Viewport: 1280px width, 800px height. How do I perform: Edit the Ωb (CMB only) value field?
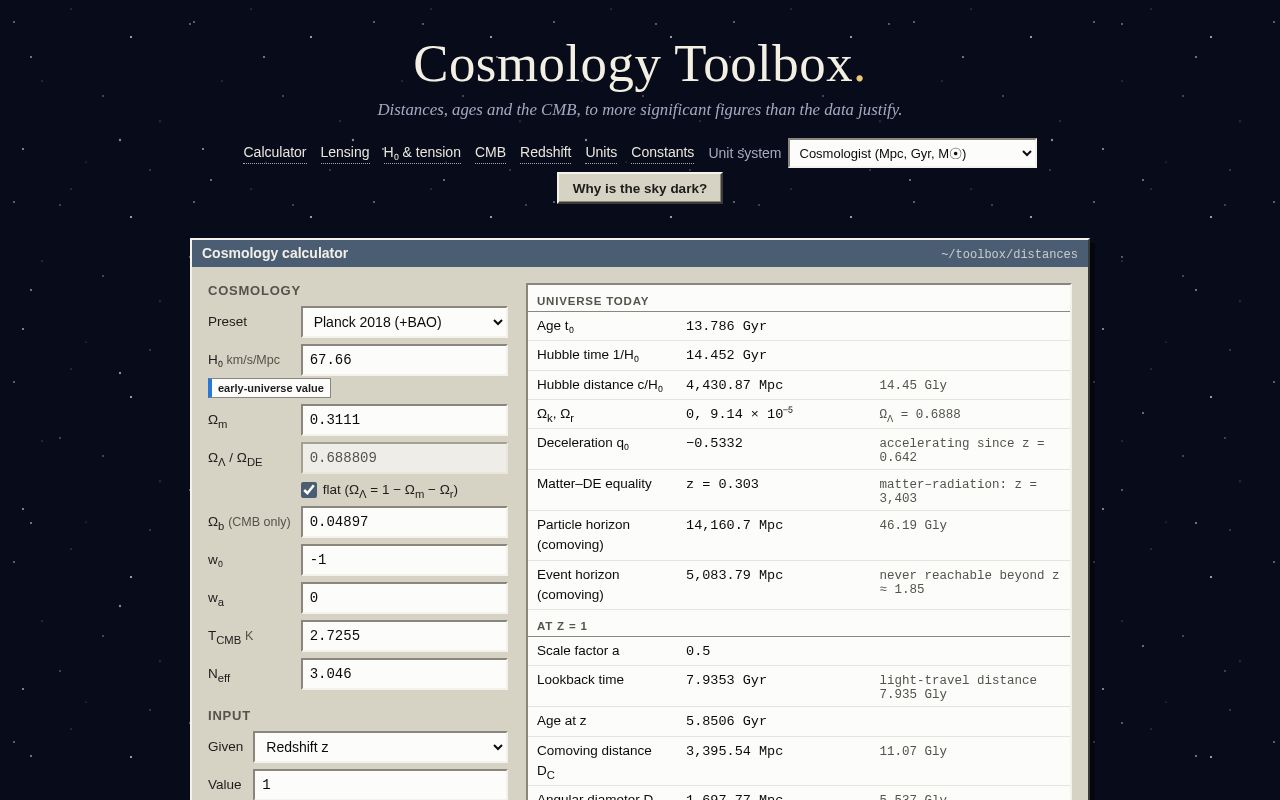tap(404, 522)
